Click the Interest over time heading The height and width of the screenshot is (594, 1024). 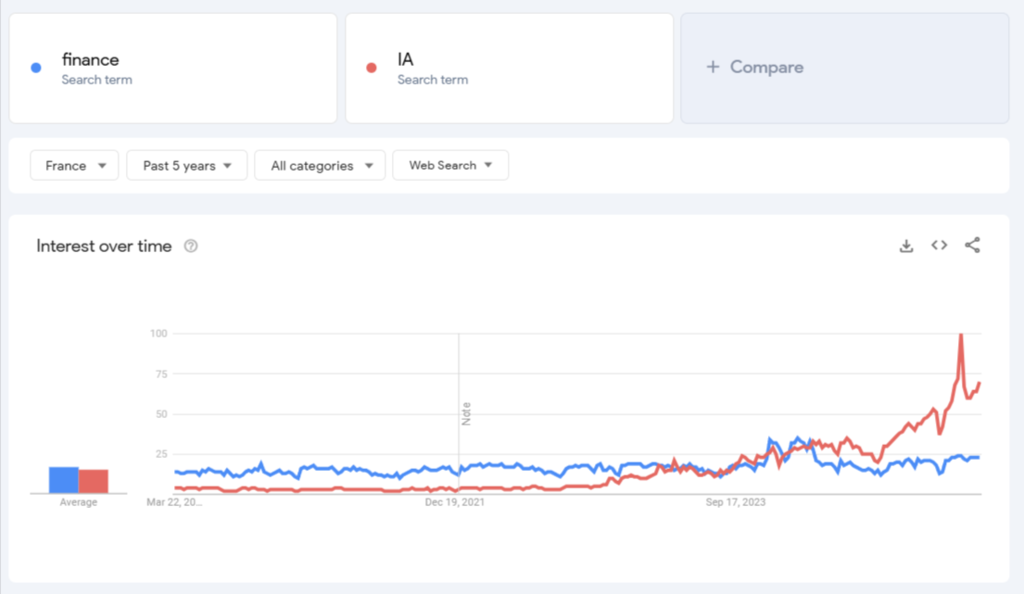point(104,245)
